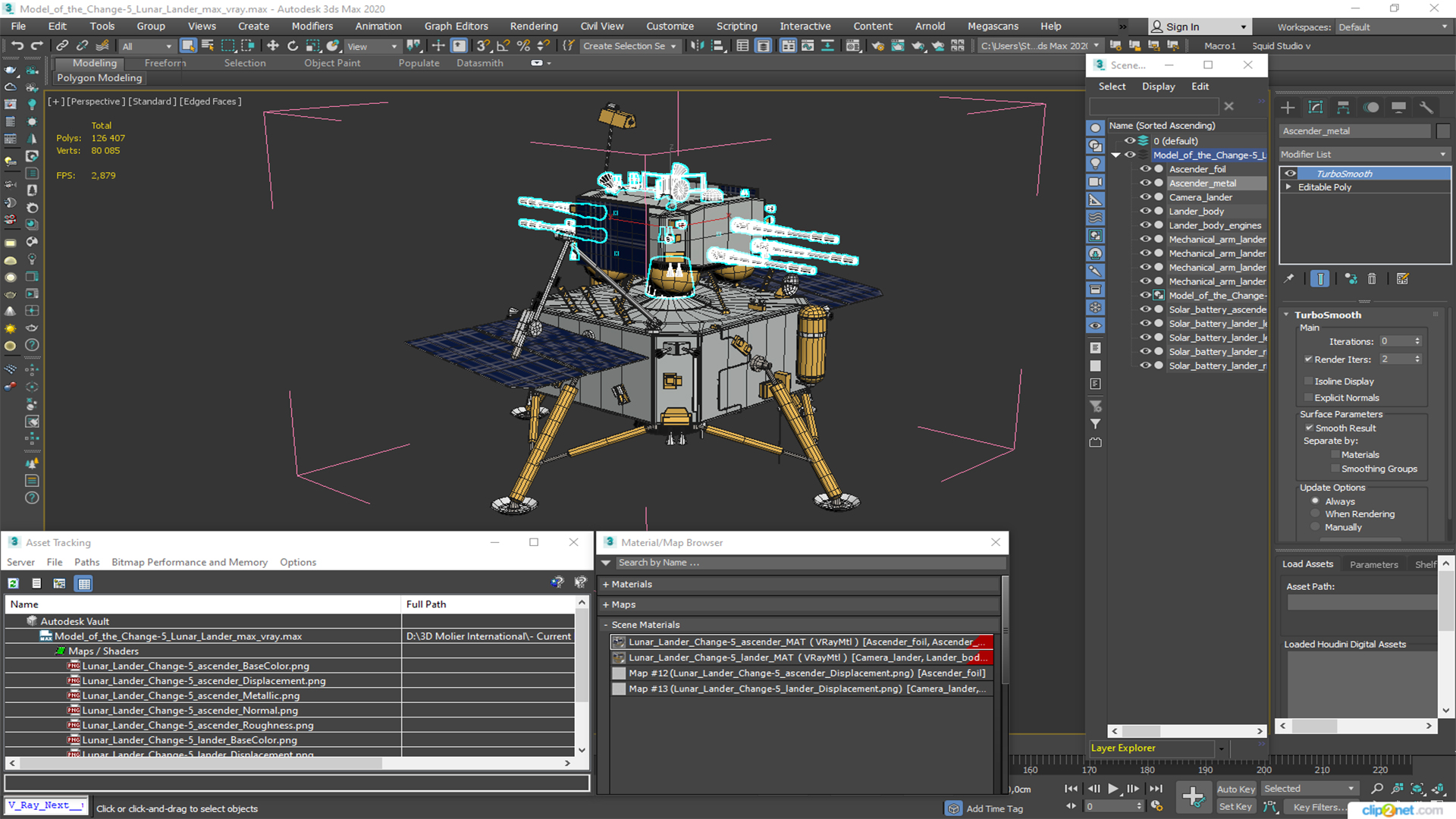Open the Hierarchy command panel tab
Image resolution: width=1456 pixels, height=819 pixels.
point(1343,107)
